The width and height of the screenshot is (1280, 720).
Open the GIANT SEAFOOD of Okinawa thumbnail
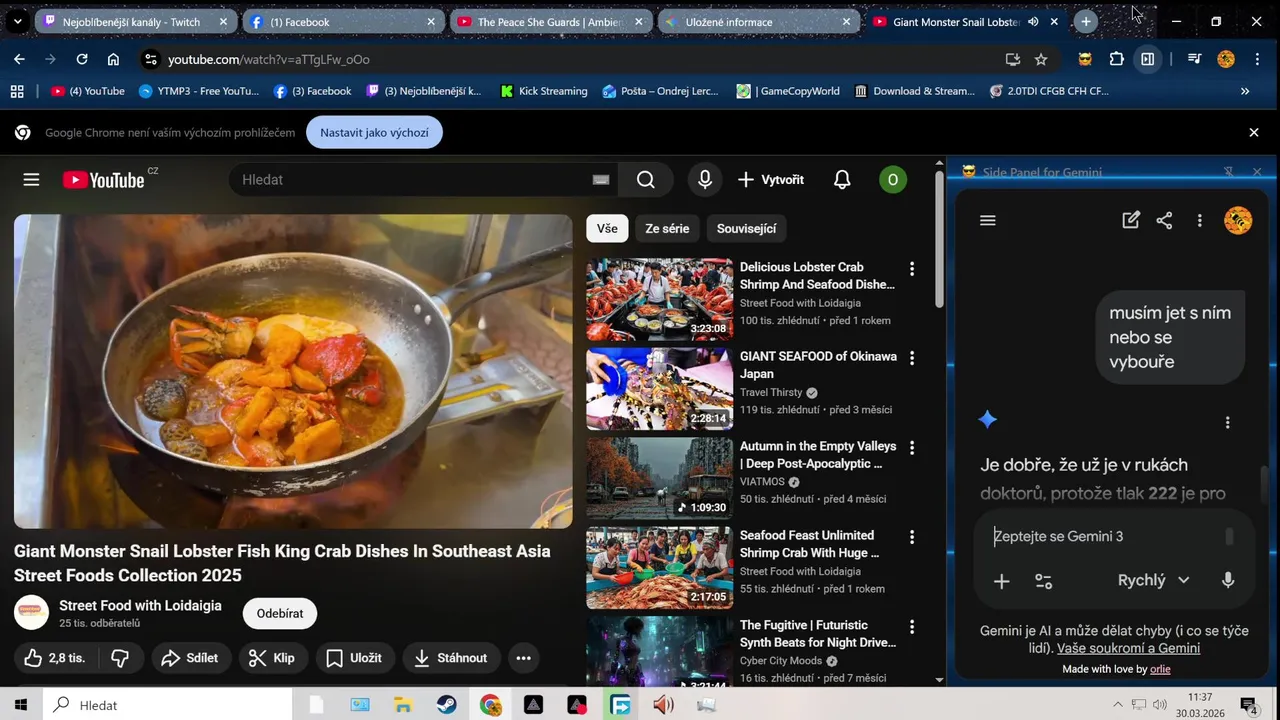click(659, 389)
